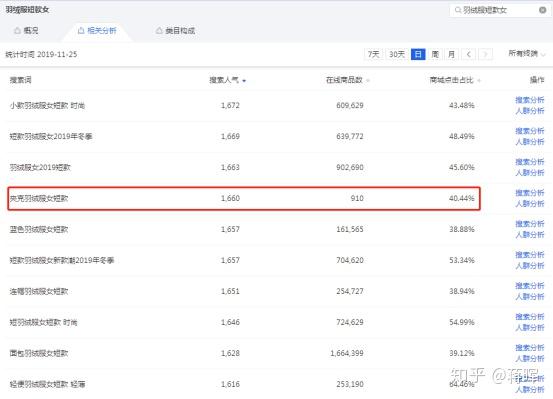Viewport: 553px width, 399px height.
Task: Open the 所有终端 terminal dropdown
Action: click(x=527, y=54)
